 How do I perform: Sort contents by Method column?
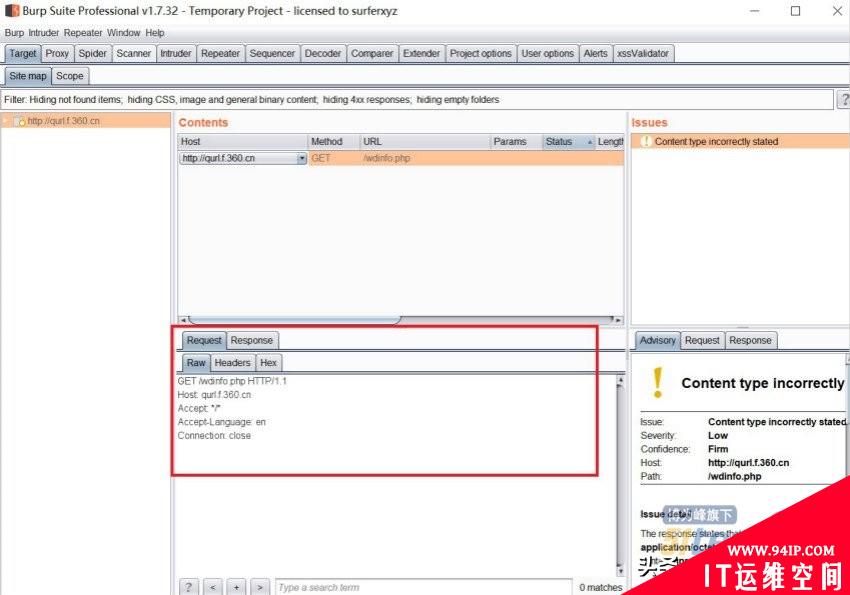pos(333,141)
